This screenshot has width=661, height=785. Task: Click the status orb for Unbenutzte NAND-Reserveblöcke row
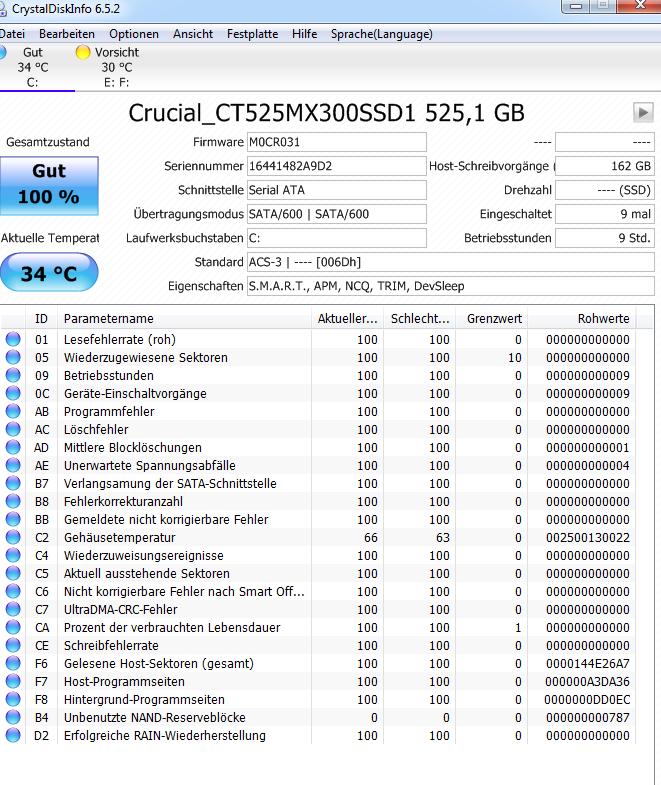click(x=13, y=717)
